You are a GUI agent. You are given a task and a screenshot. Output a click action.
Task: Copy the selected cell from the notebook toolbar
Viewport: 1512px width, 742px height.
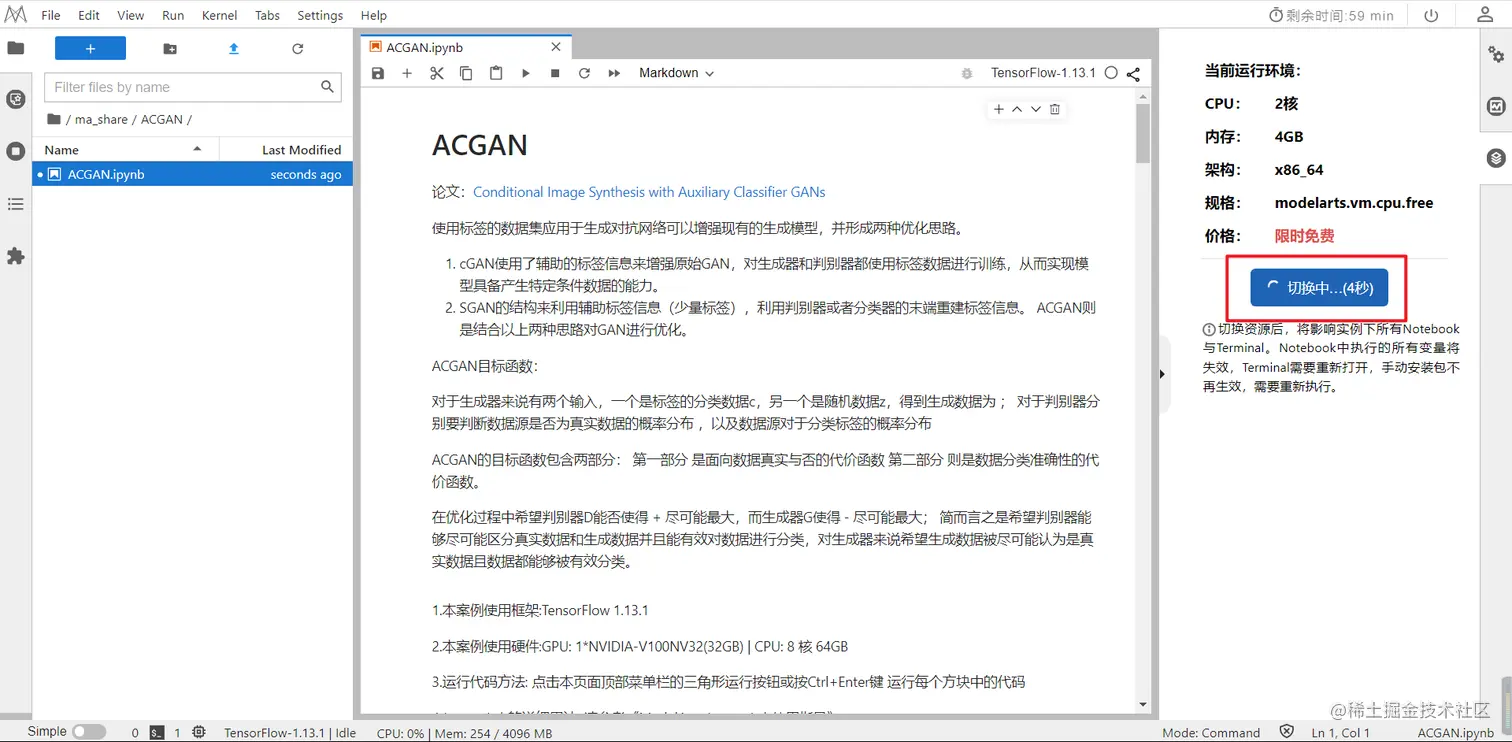(x=466, y=73)
